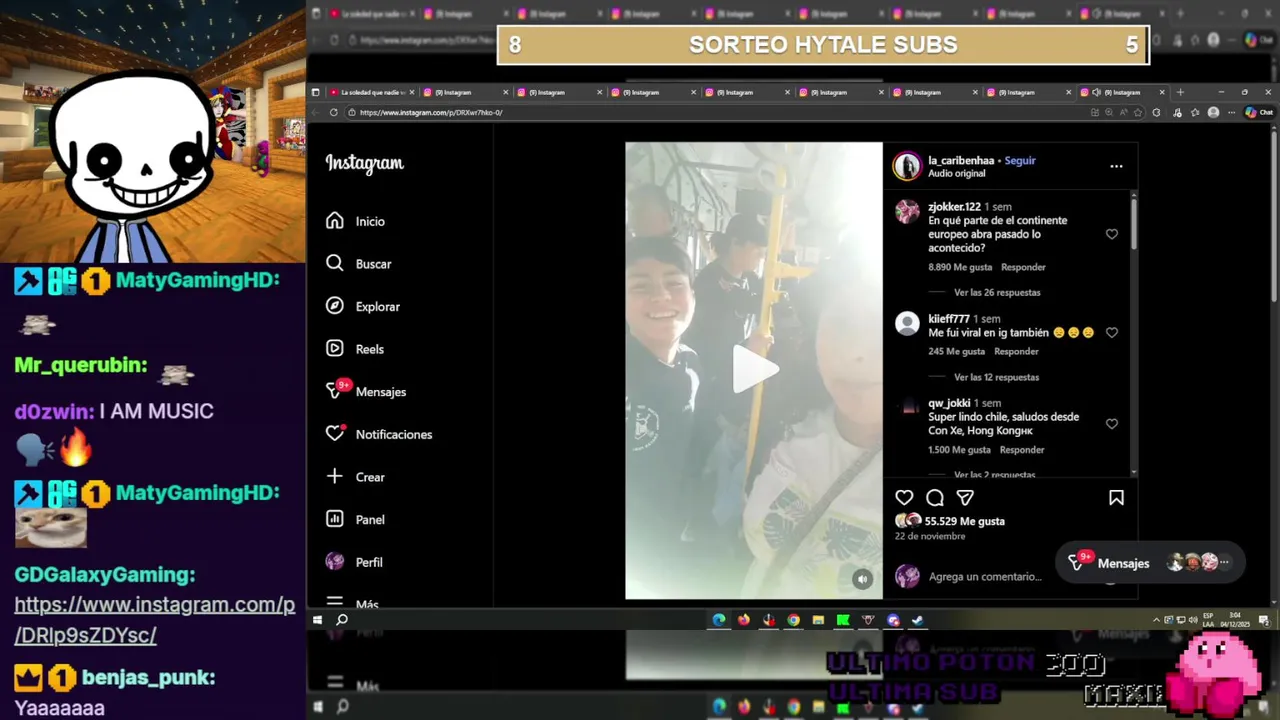Open the browser tab actions menu icon
Image resolution: width=1280 pixels, height=720 pixels.
(315, 92)
